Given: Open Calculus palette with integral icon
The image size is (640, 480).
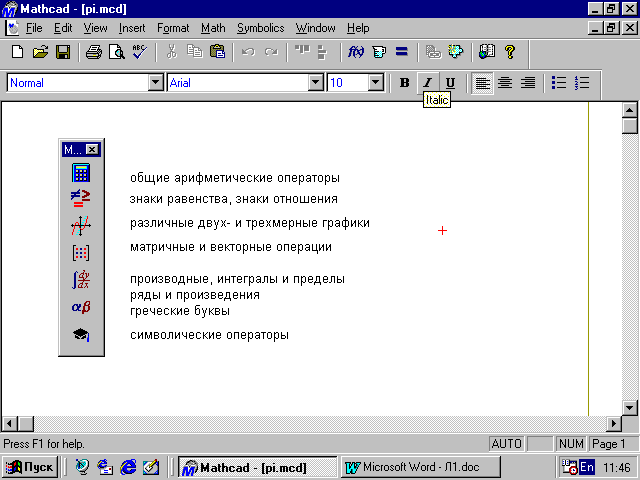Looking at the screenshot, I should pyautogui.click(x=81, y=280).
